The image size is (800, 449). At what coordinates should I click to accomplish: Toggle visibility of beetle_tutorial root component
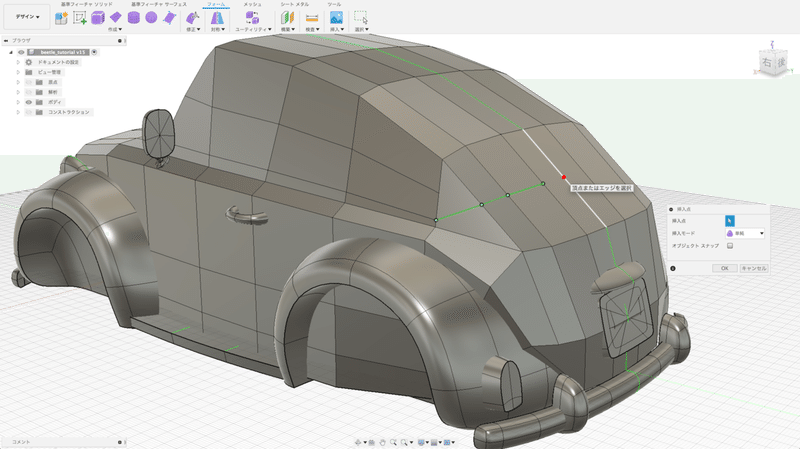coord(20,51)
